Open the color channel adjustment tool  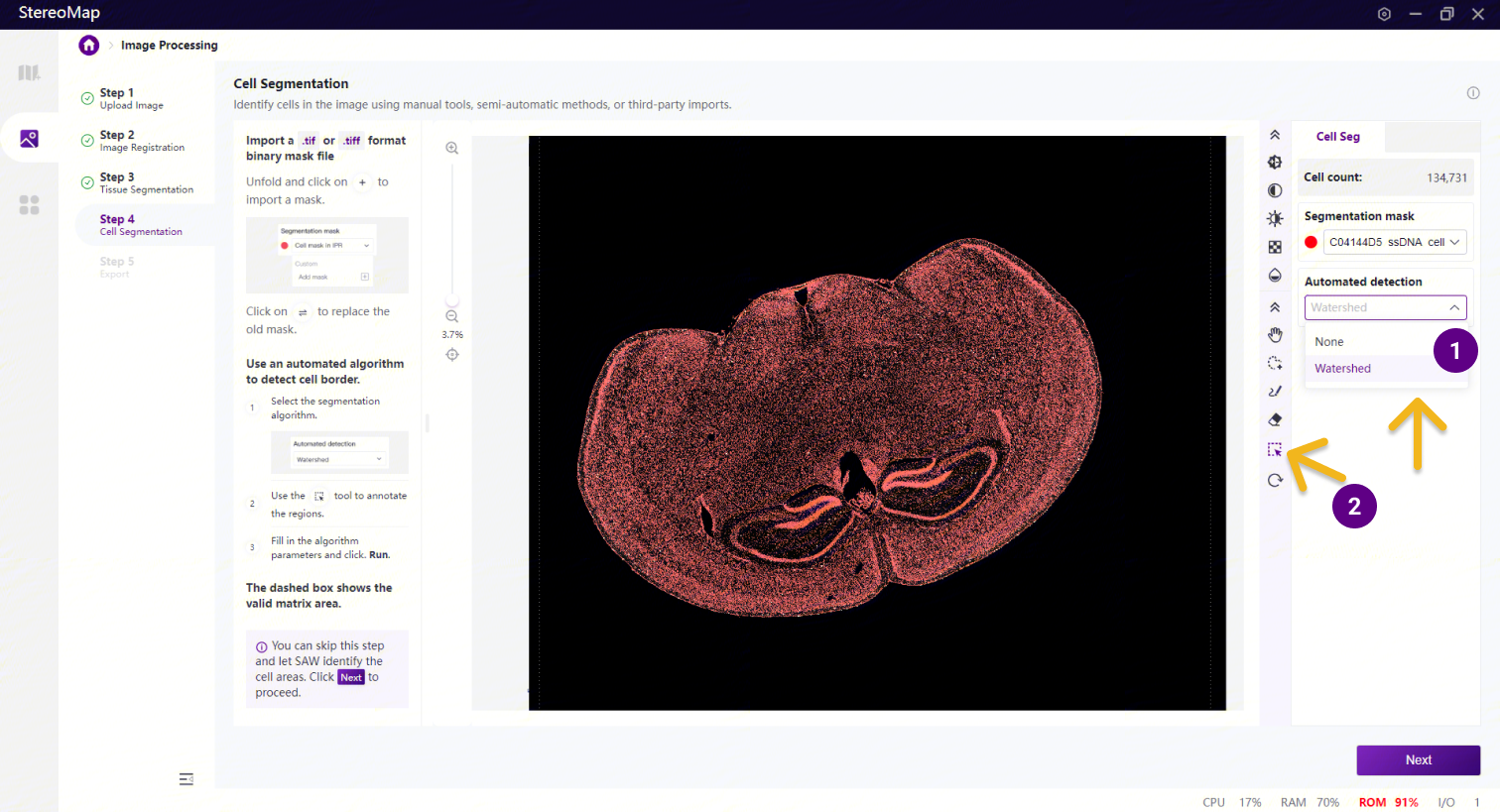pyautogui.click(x=1275, y=163)
